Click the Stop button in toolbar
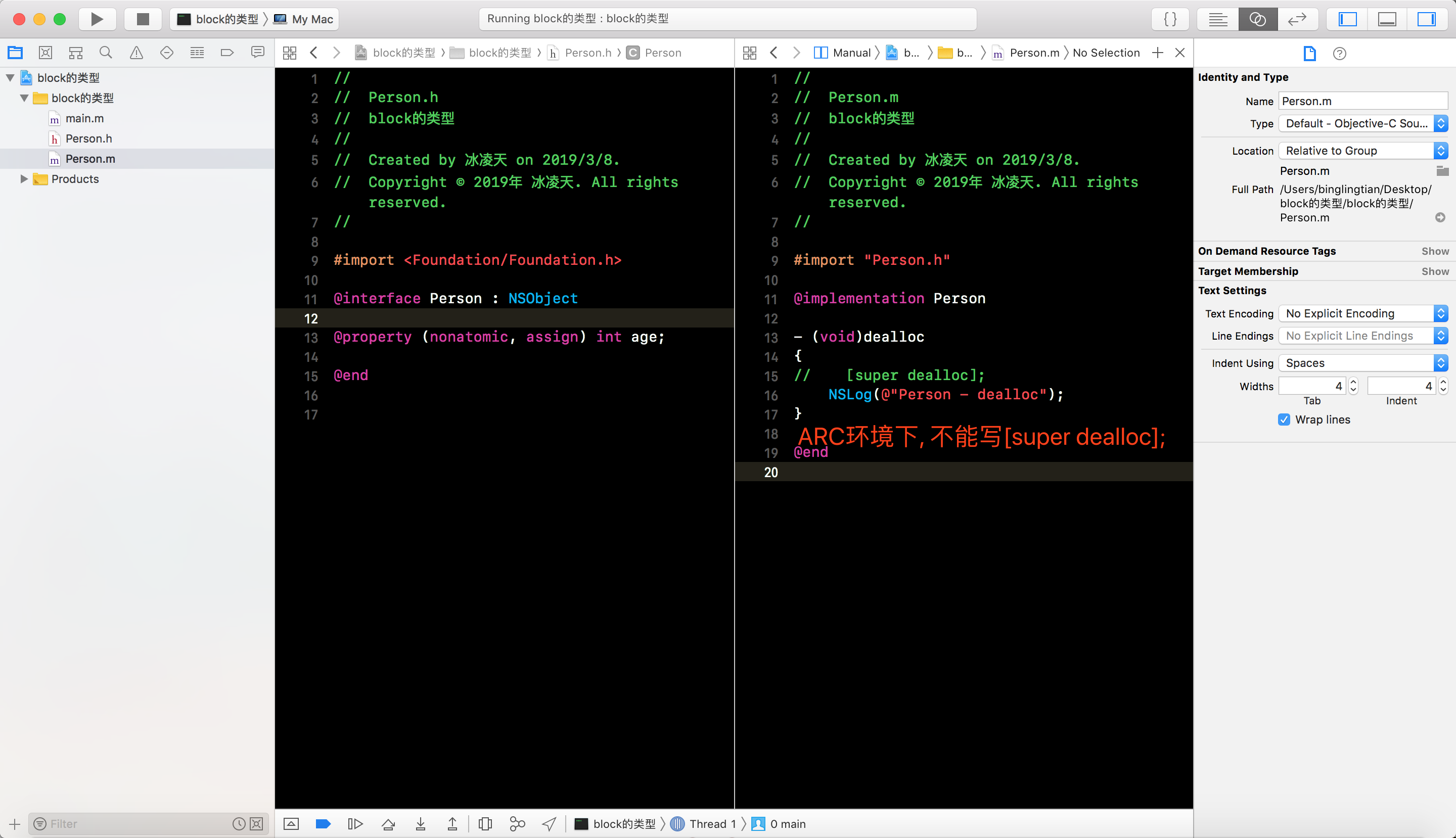Viewport: 1456px width, 838px height. click(143, 19)
